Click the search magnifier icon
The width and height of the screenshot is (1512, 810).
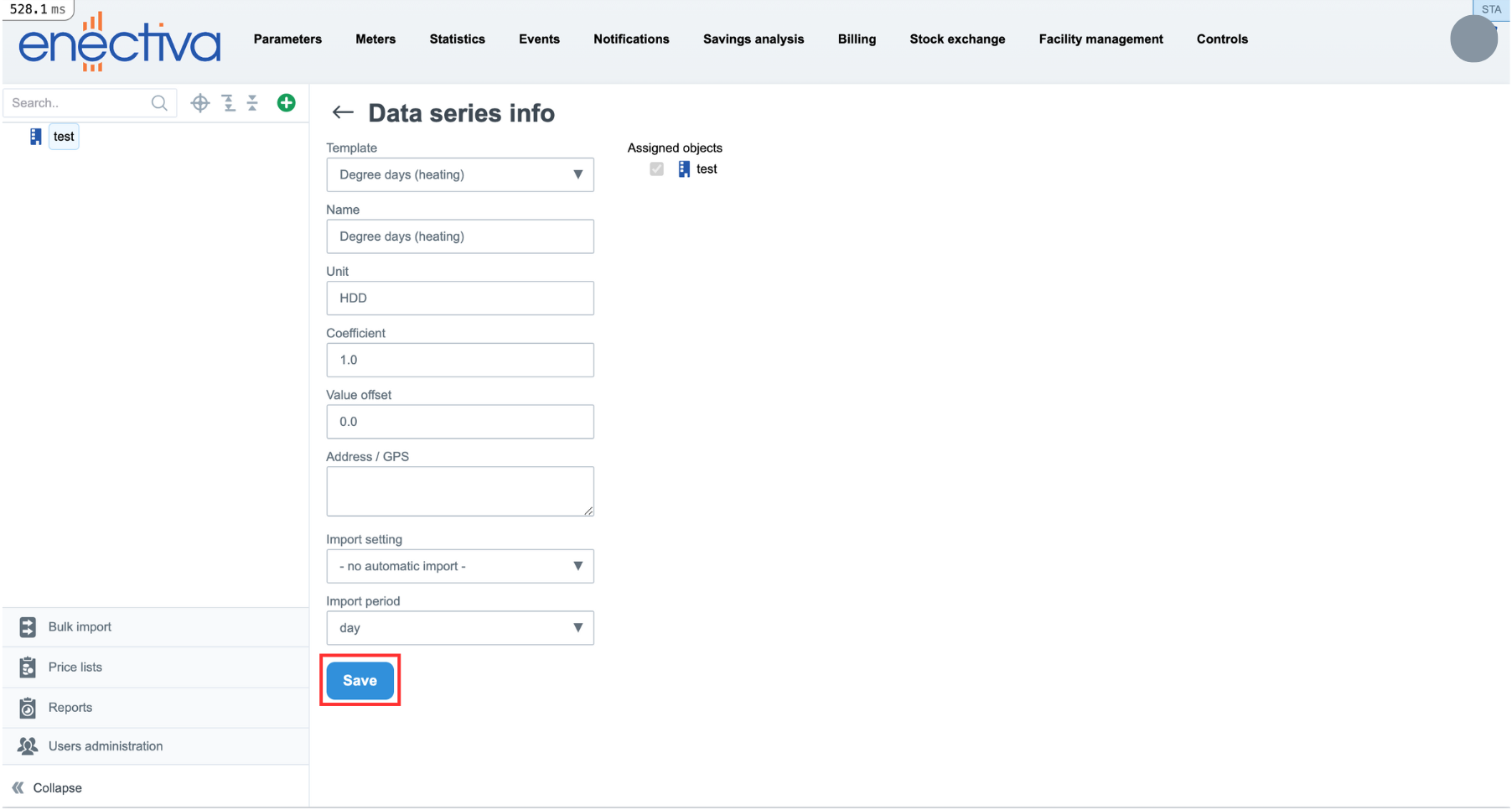point(159,103)
